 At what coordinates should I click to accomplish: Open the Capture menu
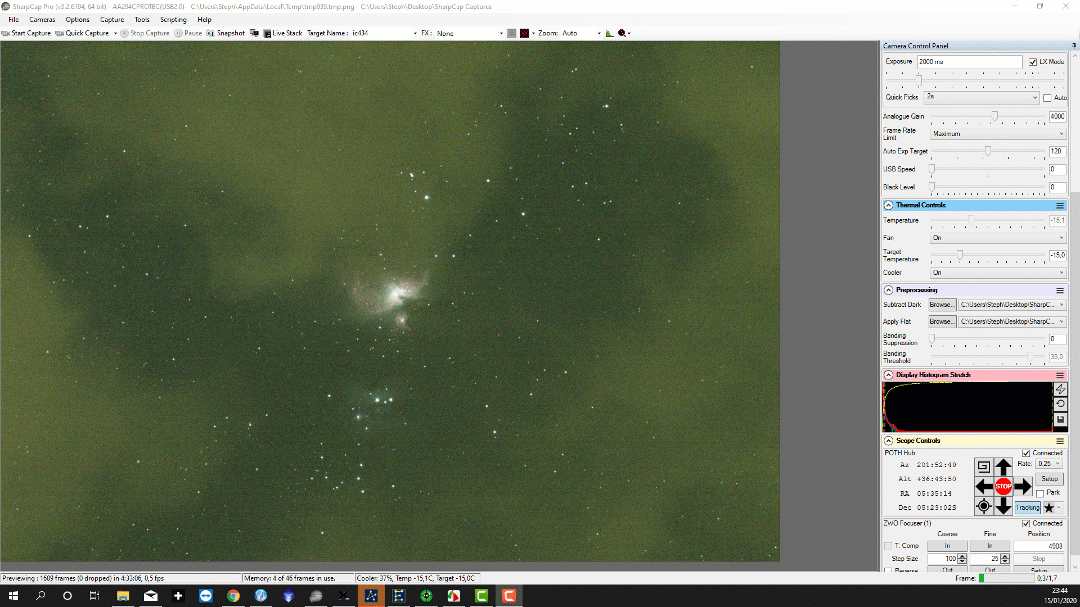112,20
